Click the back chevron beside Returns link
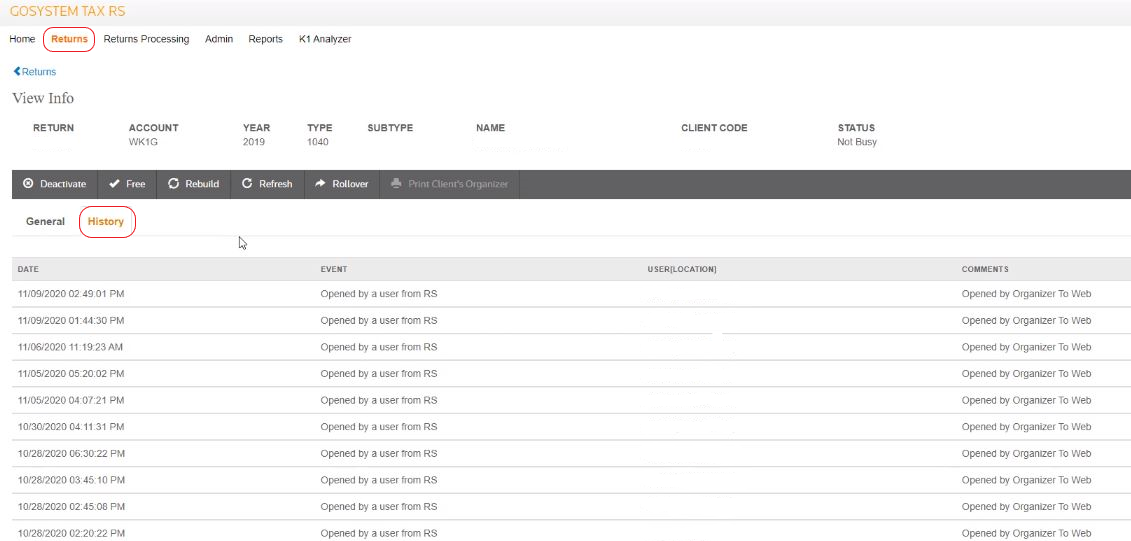 click(17, 71)
